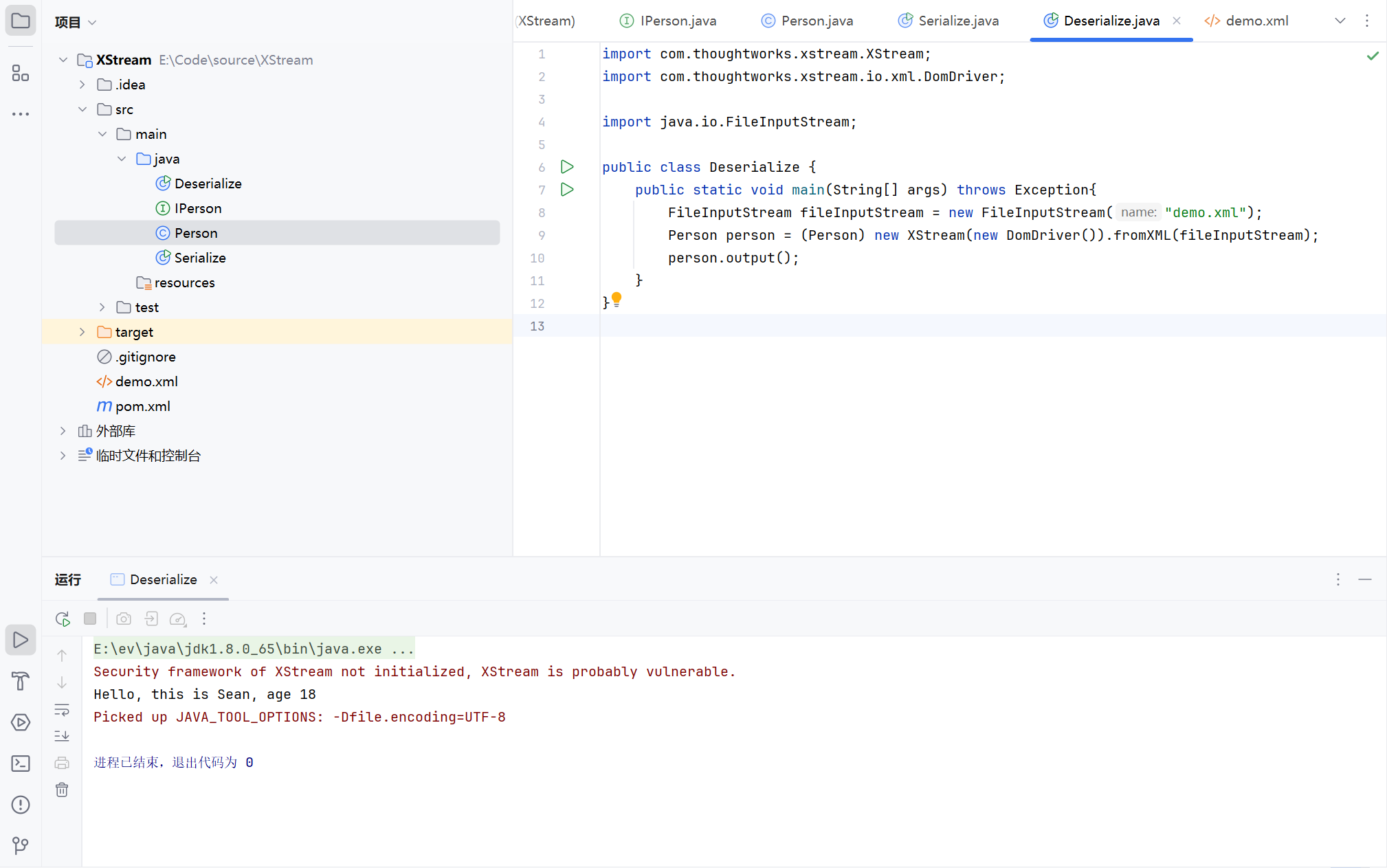The image size is (1387, 868).
Task: Expand the target folder
Action: (x=82, y=332)
